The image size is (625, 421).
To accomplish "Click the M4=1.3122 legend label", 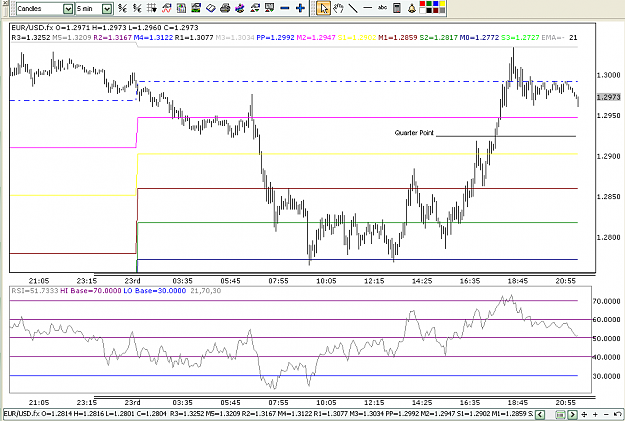I will 153,37.
